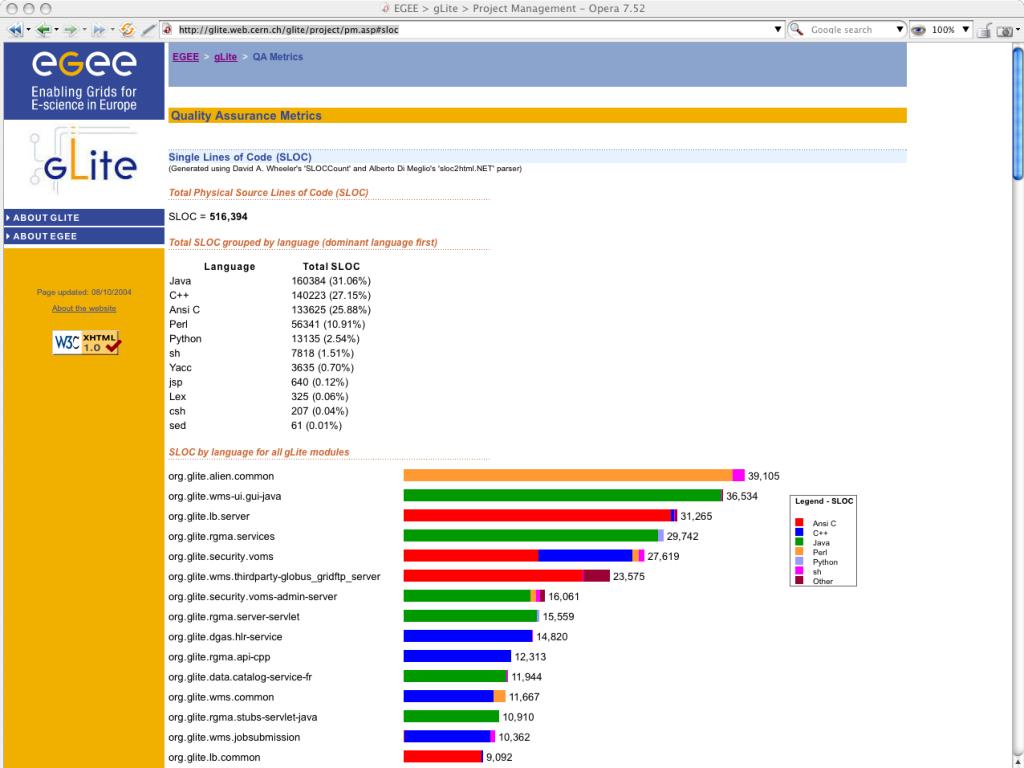This screenshot has width=1024, height=768.
Task: Click the C++ blue legend swatch
Action: pyautogui.click(x=799, y=532)
